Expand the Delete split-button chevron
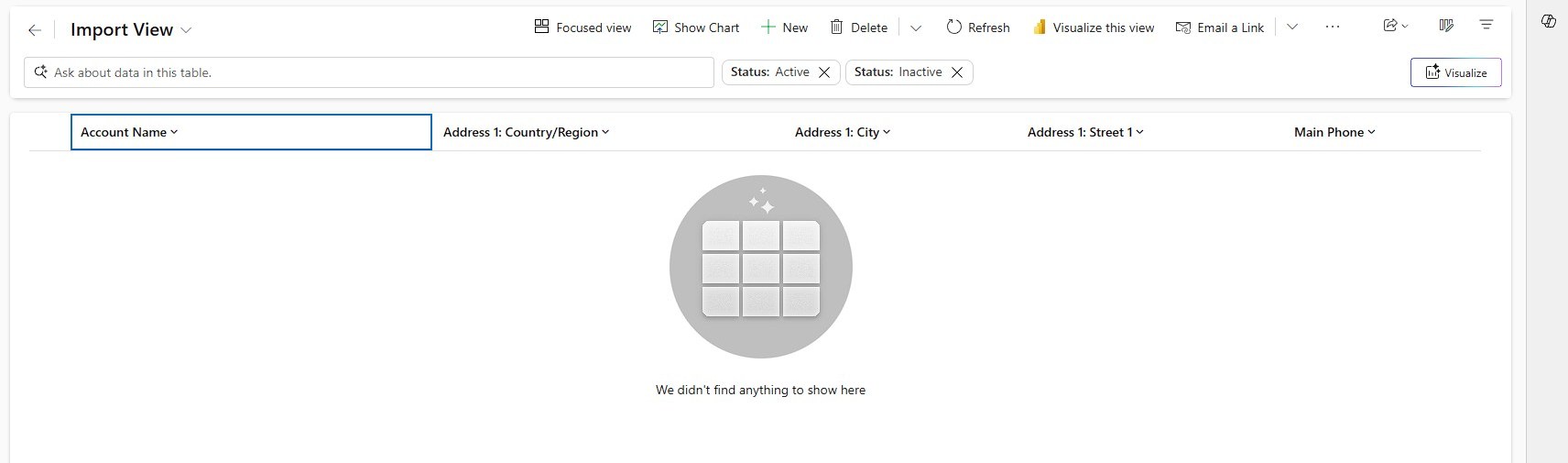This screenshot has height=463, width=1568. pos(916,28)
